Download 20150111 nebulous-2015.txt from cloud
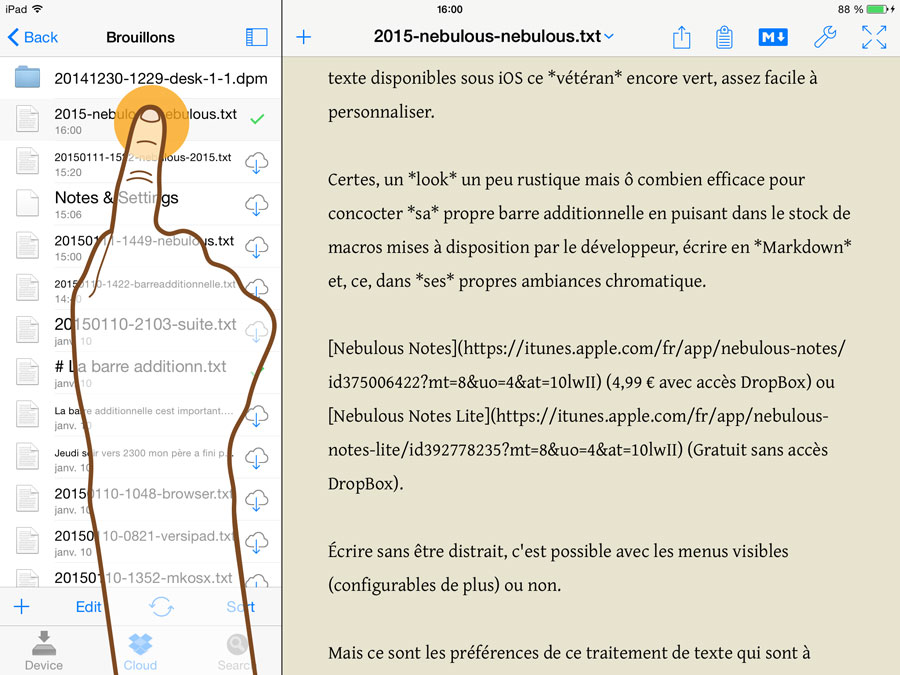 257,163
